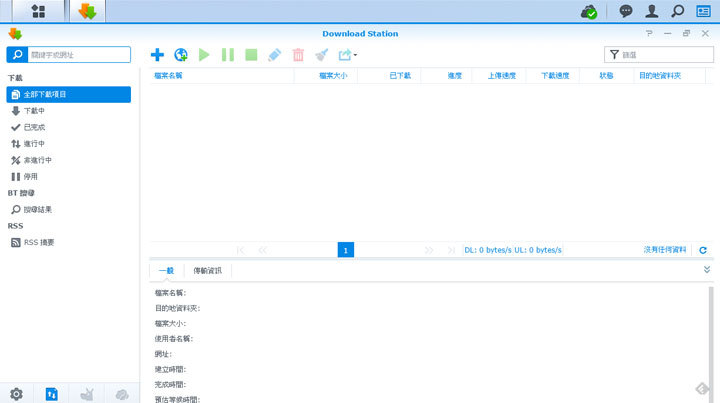Click the broom clear-completed icon
The height and width of the screenshot is (403, 720).
(321, 55)
